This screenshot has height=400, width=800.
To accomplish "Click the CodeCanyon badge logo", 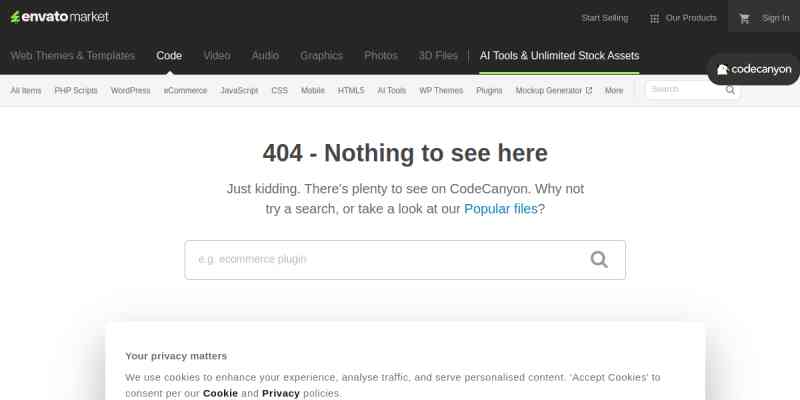I will [x=754, y=70].
